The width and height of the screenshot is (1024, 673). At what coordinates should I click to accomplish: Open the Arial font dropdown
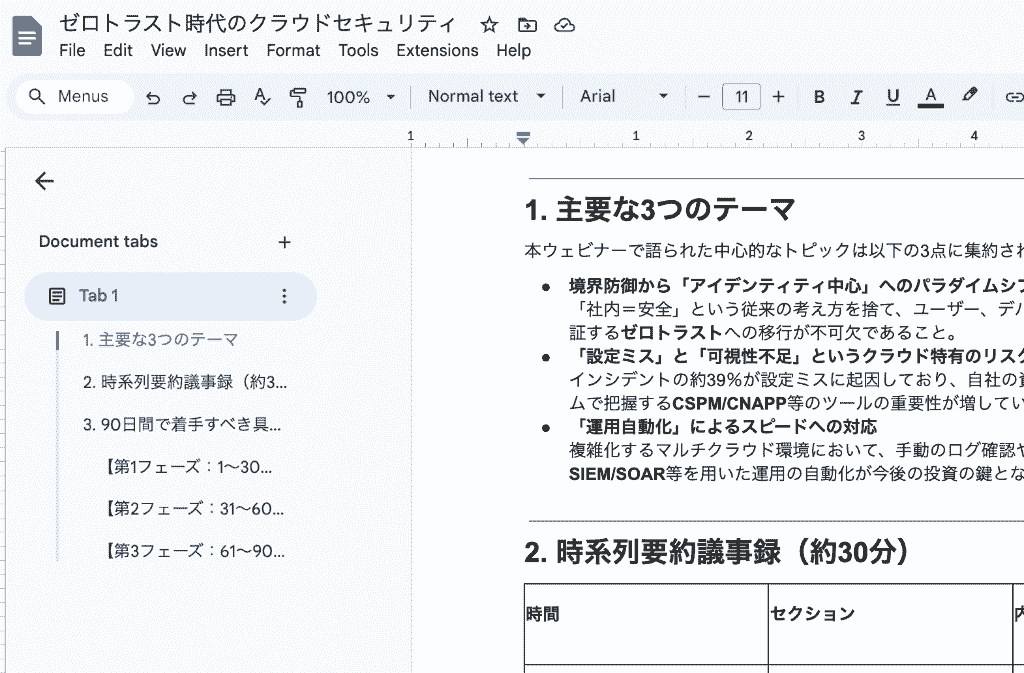(623, 97)
